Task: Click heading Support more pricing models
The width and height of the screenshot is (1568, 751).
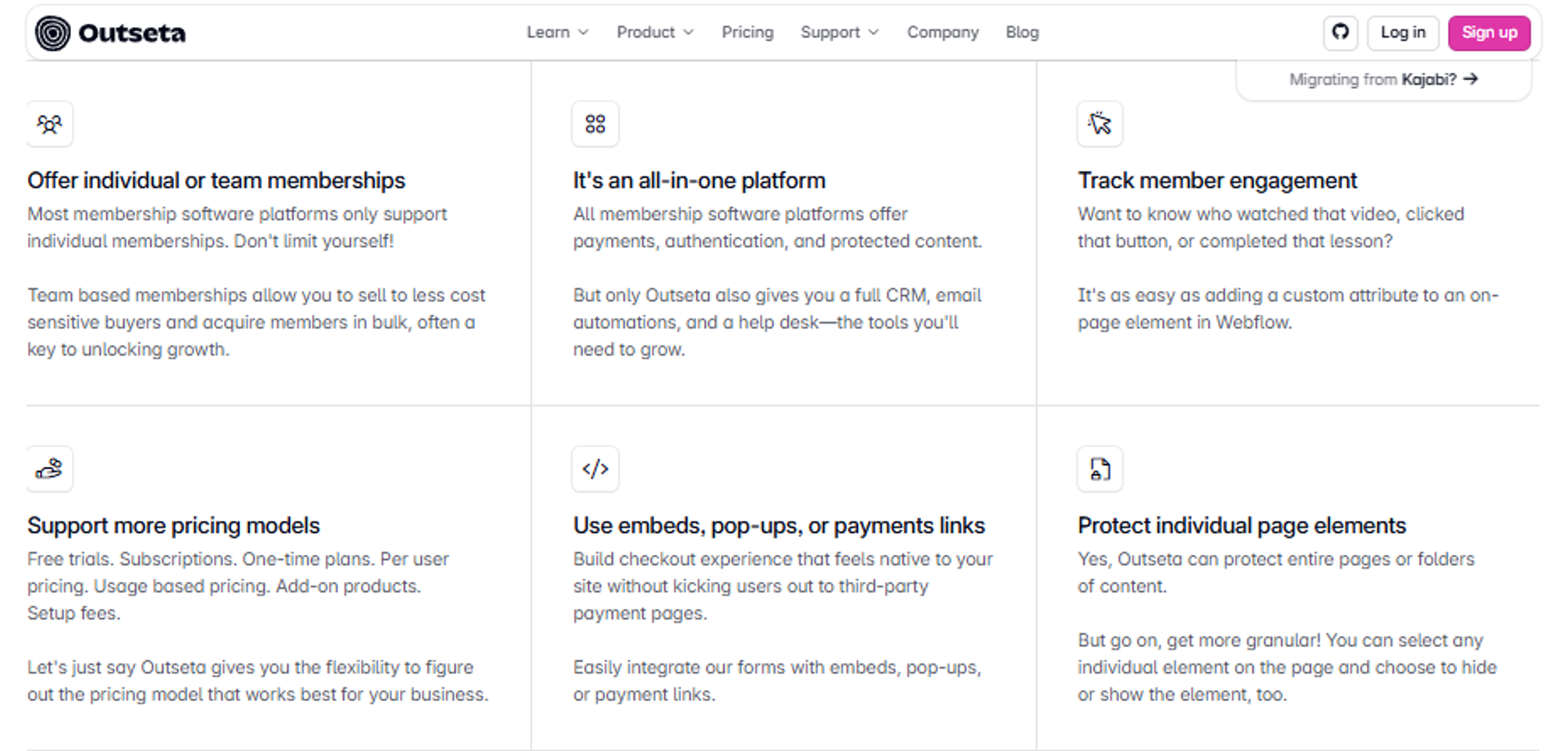Action: tap(173, 525)
